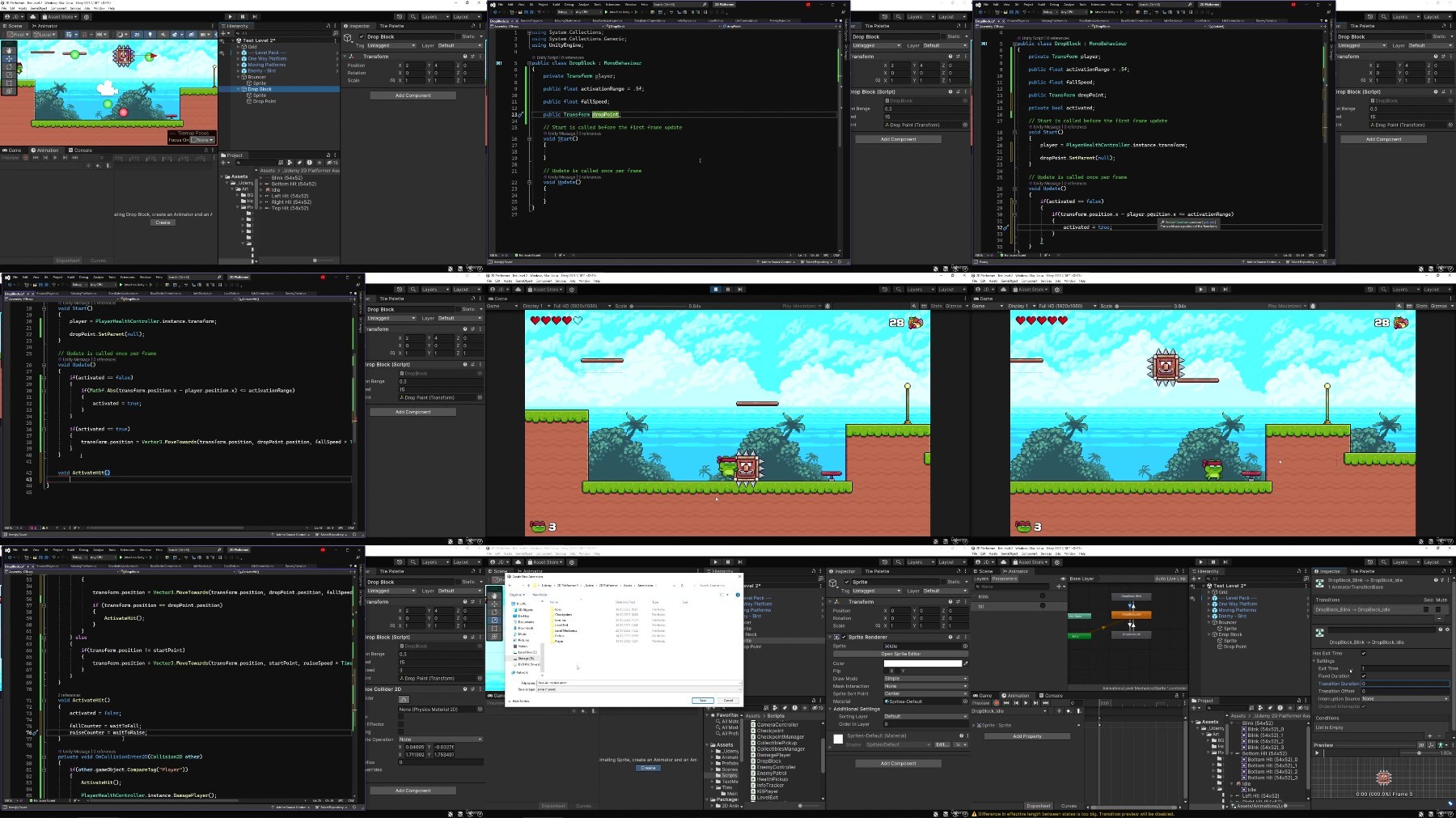Open object picker circle for Sprite 'Idle' field

coord(965,646)
